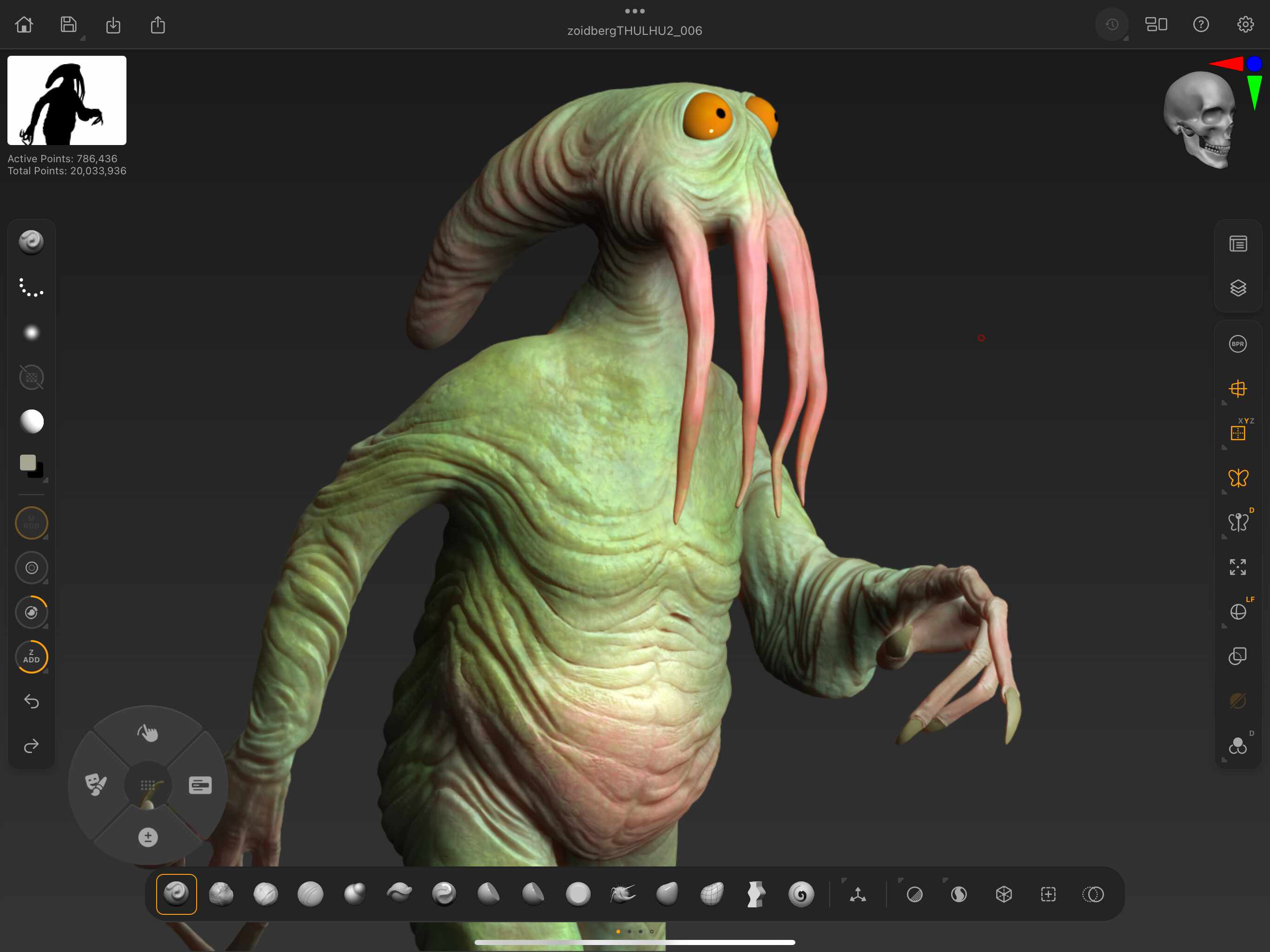Frame the model with the frame icon

[1238, 567]
